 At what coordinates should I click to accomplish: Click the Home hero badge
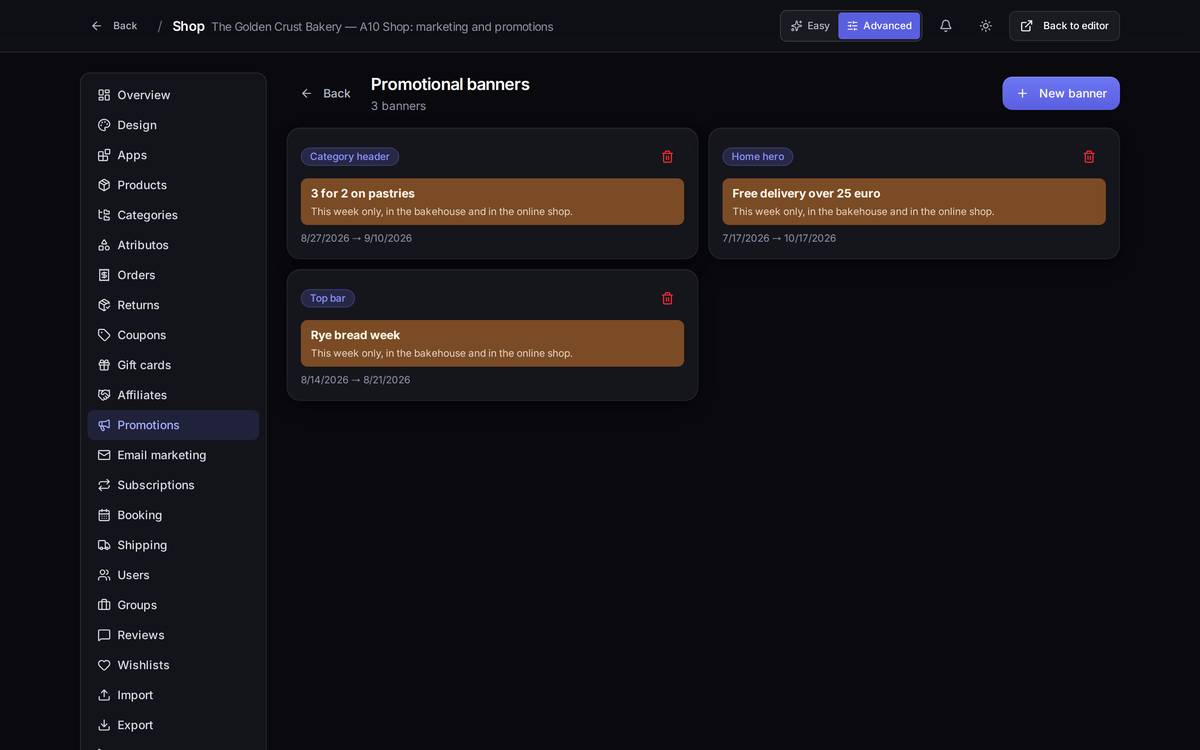(758, 157)
